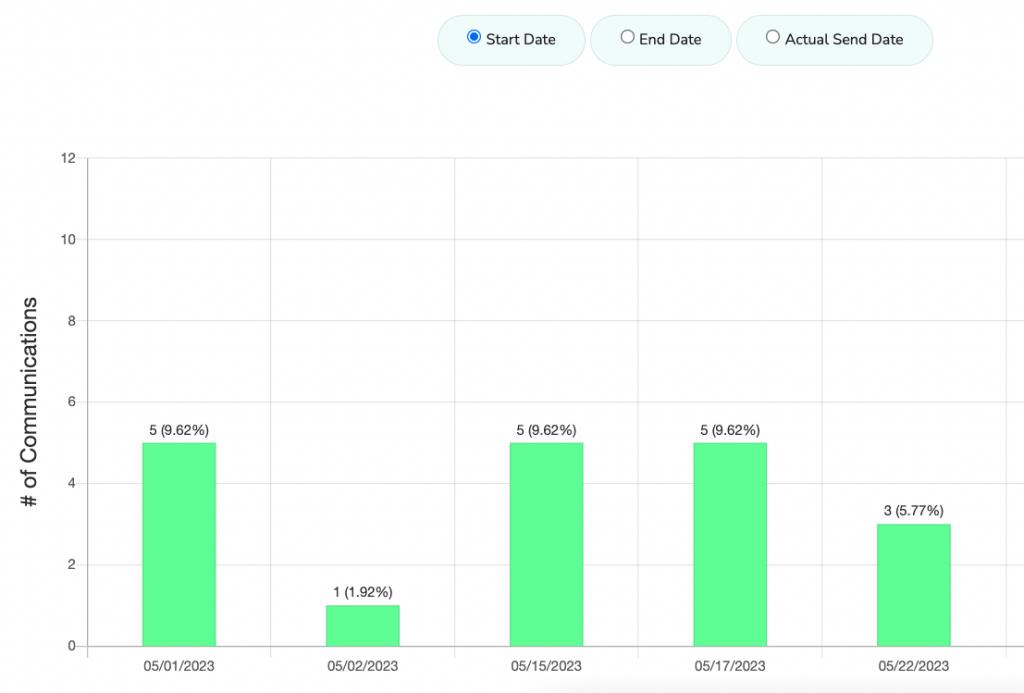
Task: Click the 05/01/2023 x-axis date label
Action: pyautogui.click(x=179, y=666)
